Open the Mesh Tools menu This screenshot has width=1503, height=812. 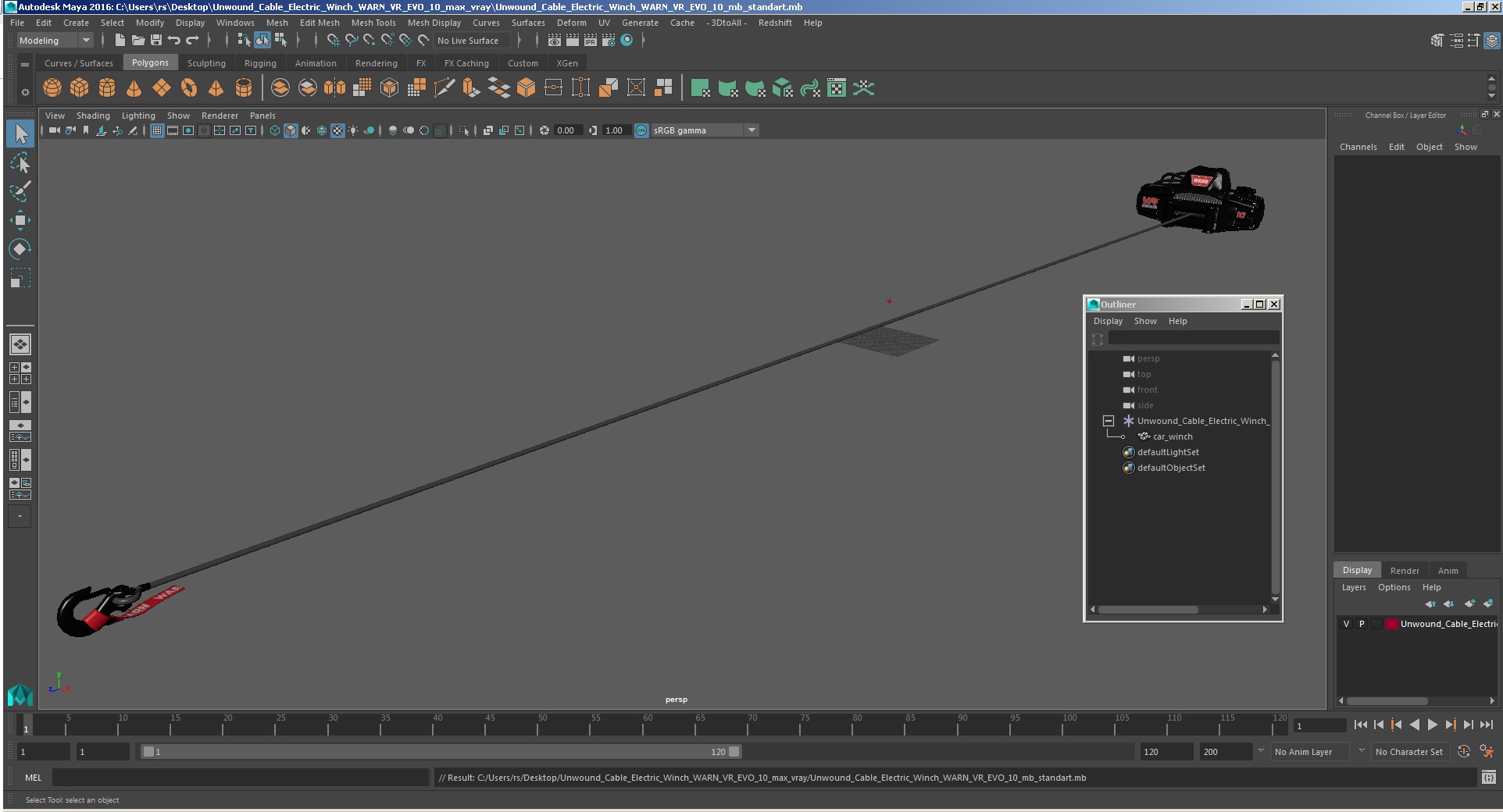point(373,23)
